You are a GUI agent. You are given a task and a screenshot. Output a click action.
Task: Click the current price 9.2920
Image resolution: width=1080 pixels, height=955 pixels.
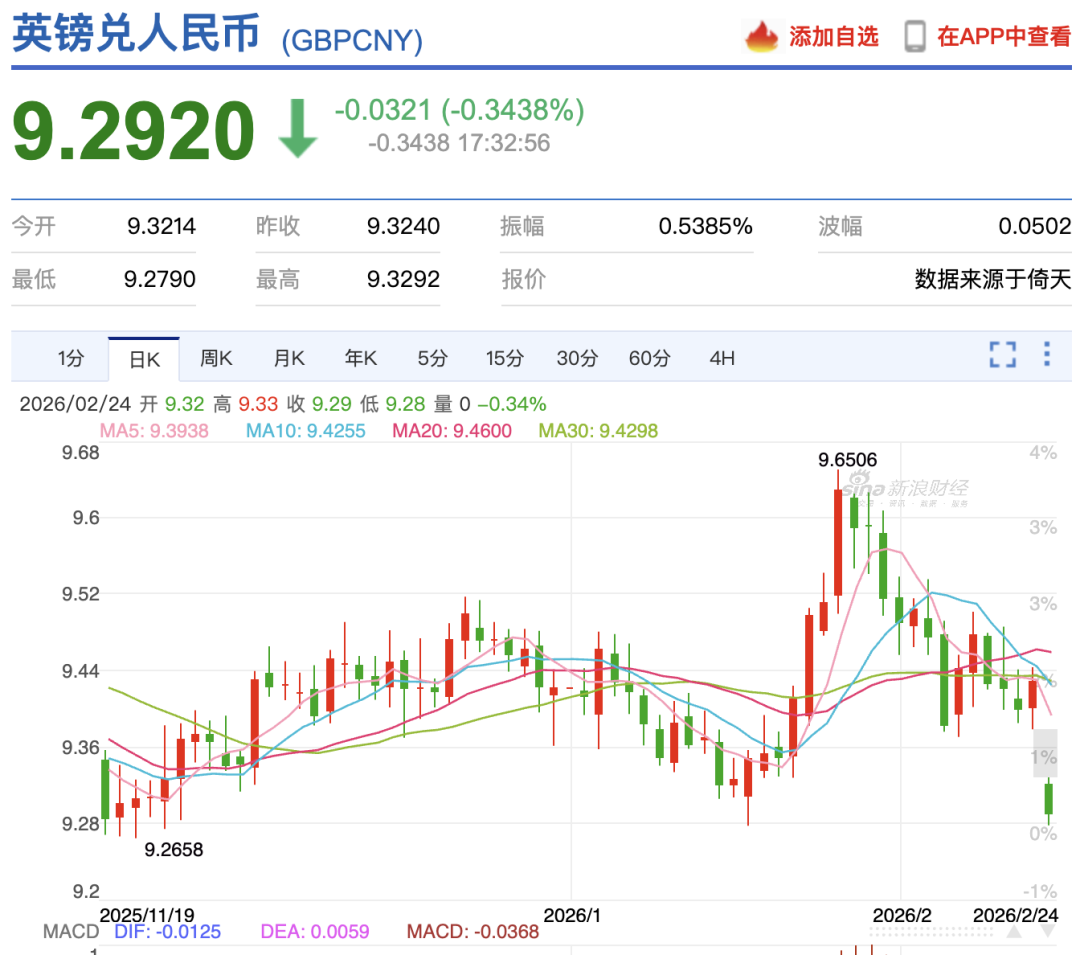coord(134,130)
